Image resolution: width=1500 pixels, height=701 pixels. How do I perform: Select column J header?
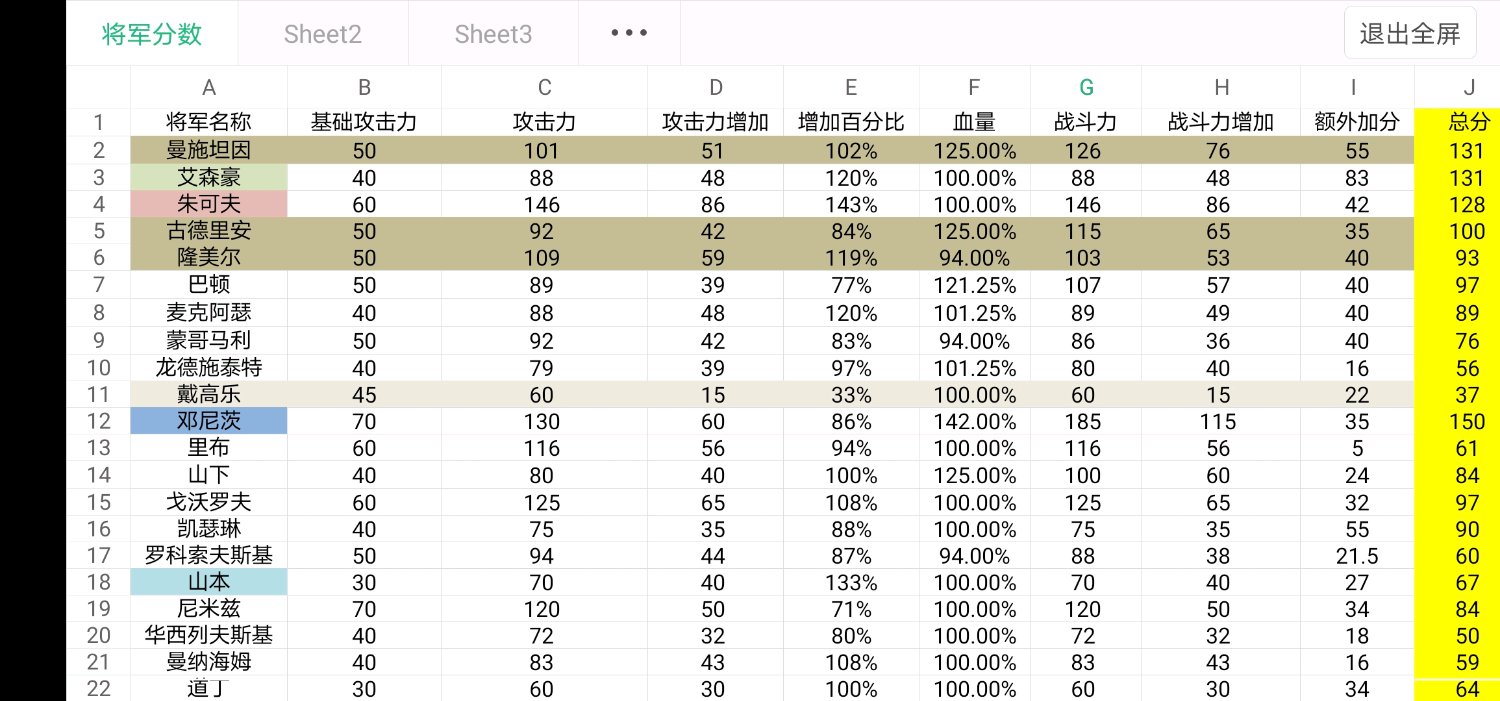coord(1458,87)
